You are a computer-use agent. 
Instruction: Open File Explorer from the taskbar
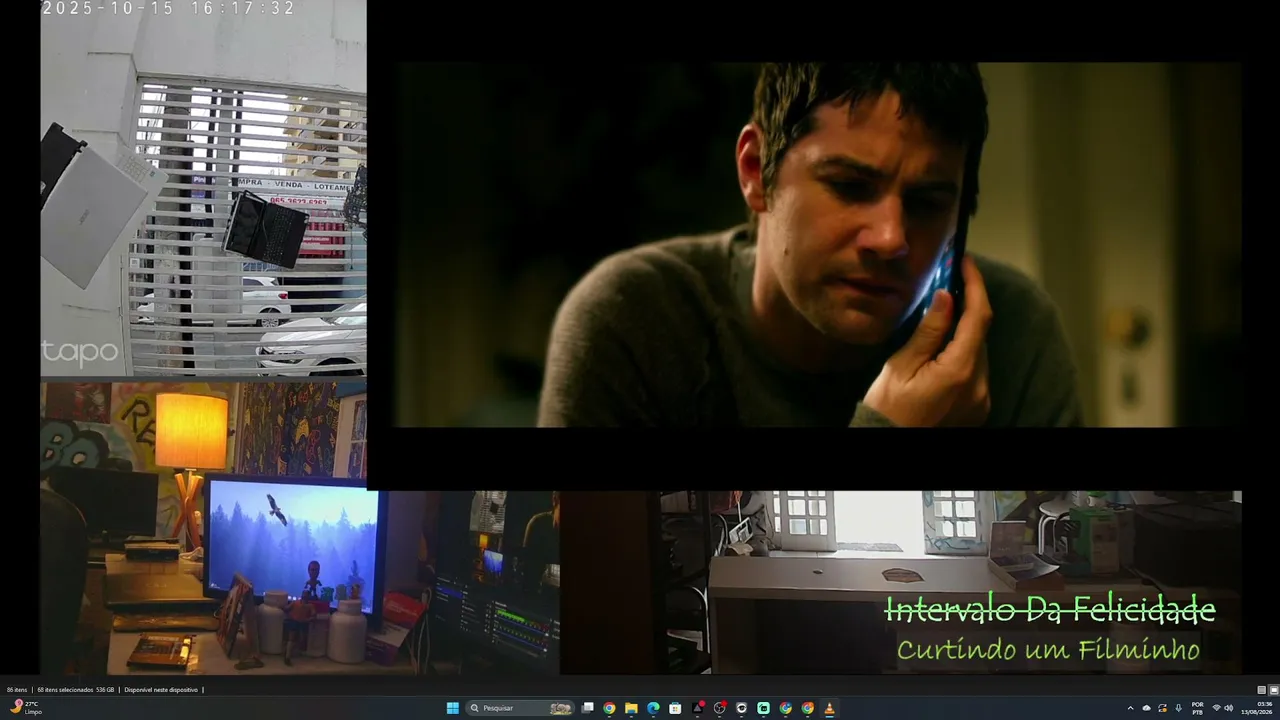pyautogui.click(x=631, y=708)
